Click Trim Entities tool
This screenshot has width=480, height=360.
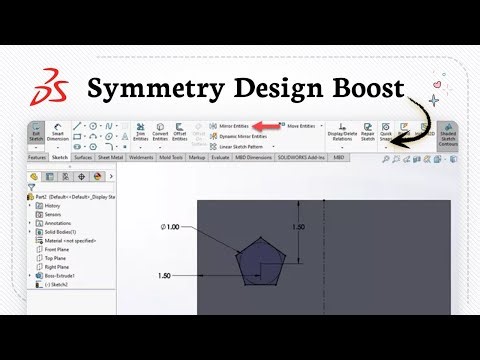141,132
